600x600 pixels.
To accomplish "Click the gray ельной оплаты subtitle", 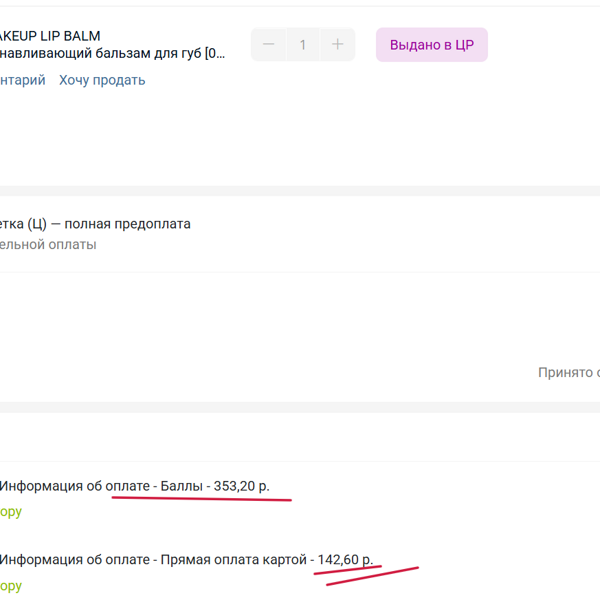I will pyautogui.click(x=48, y=245).
